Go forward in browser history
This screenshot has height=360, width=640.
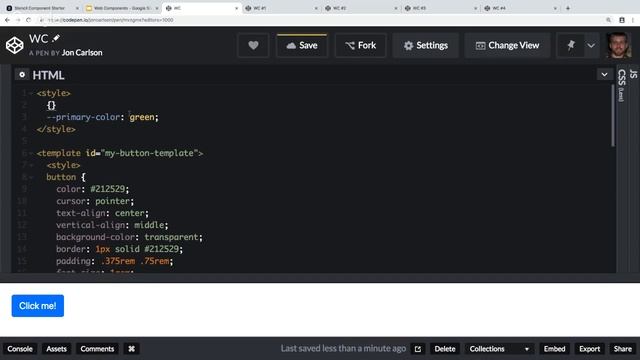click(x=18, y=20)
